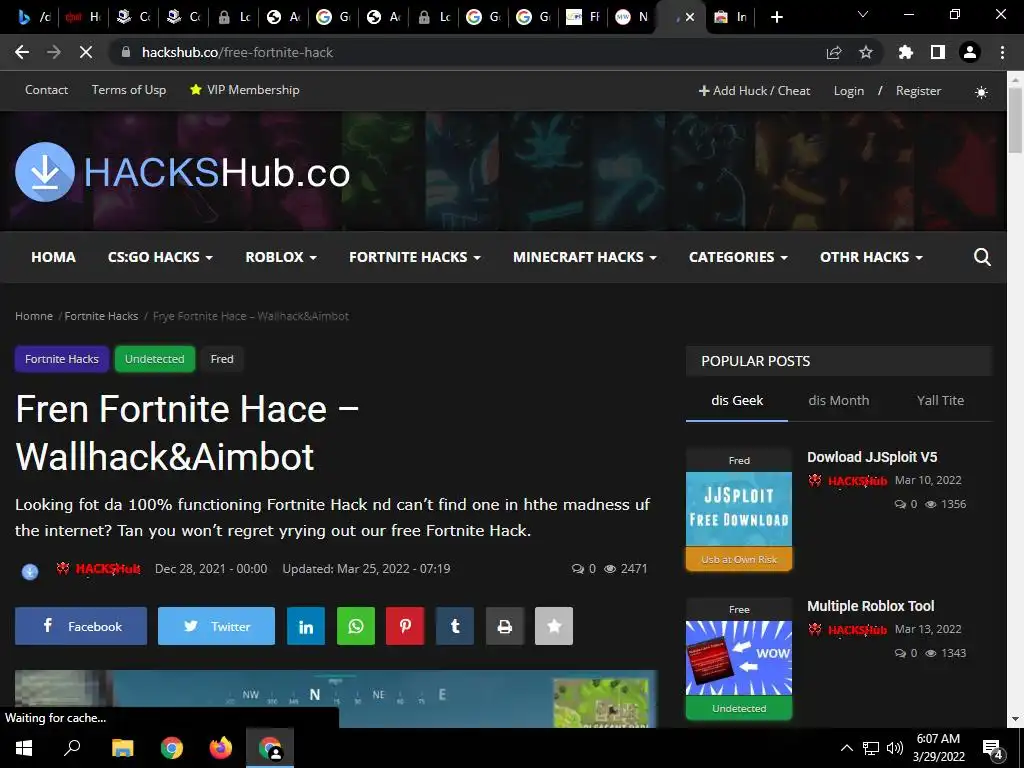Open File Explorer from taskbar

[122, 748]
